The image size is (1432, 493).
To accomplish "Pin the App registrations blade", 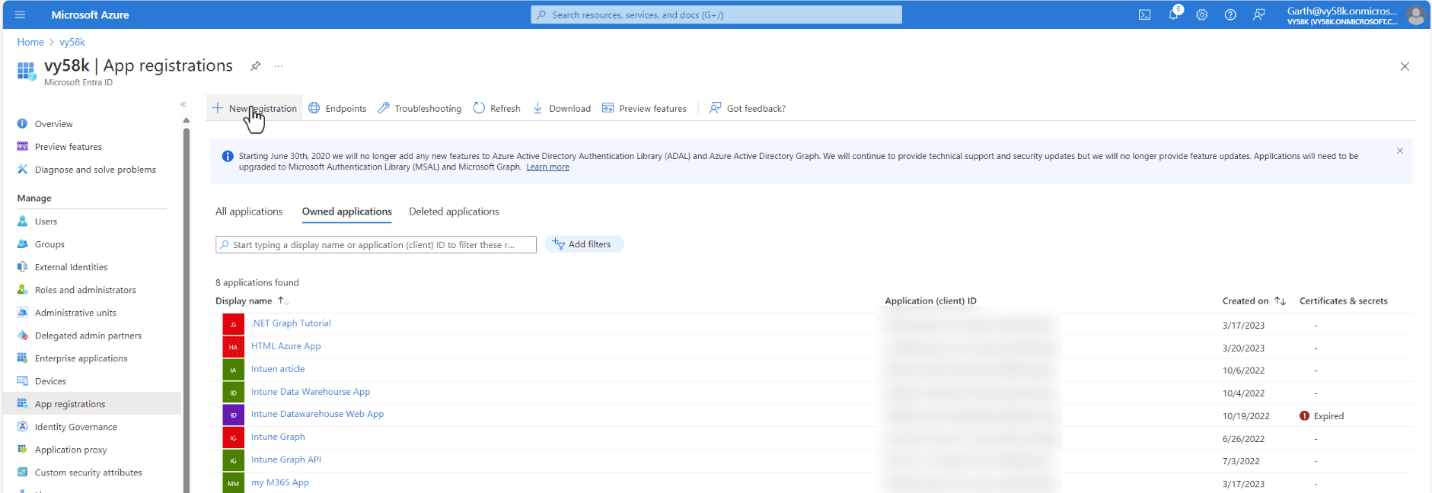I will pos(255,66).
